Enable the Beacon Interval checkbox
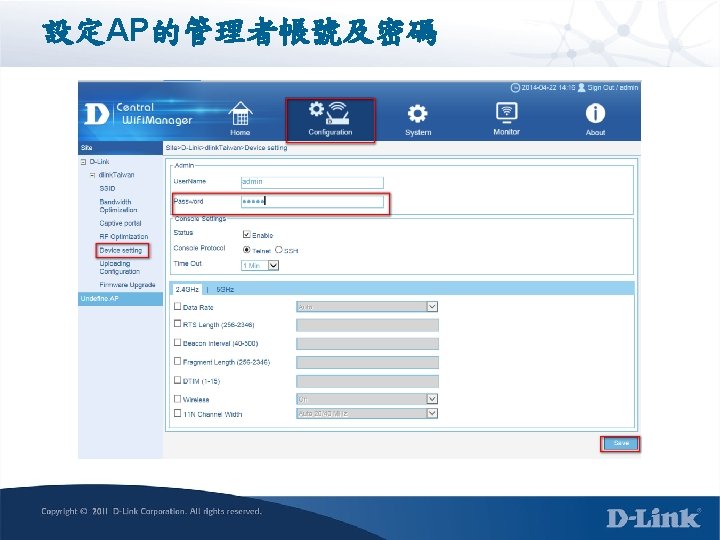The height and width of the screenshot is (540, 720). point(177,343)
